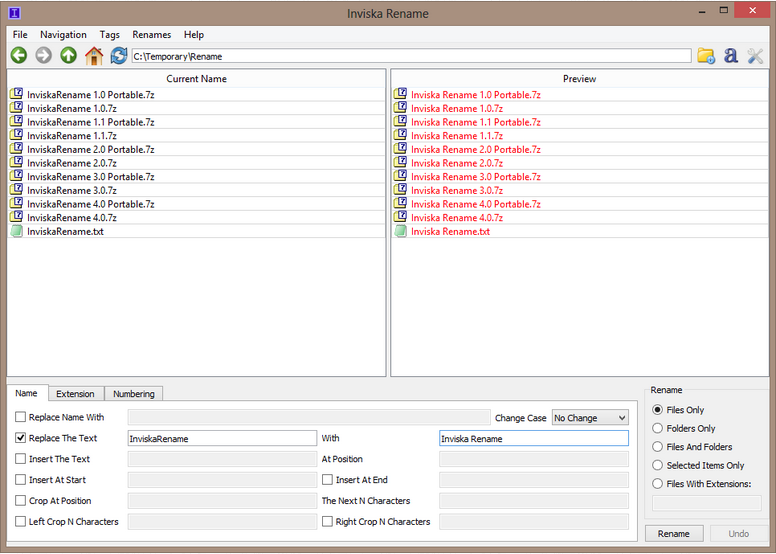Select the Files And Folders option
The height and width of the screenshot is (554, 776).
pos(657,447)
